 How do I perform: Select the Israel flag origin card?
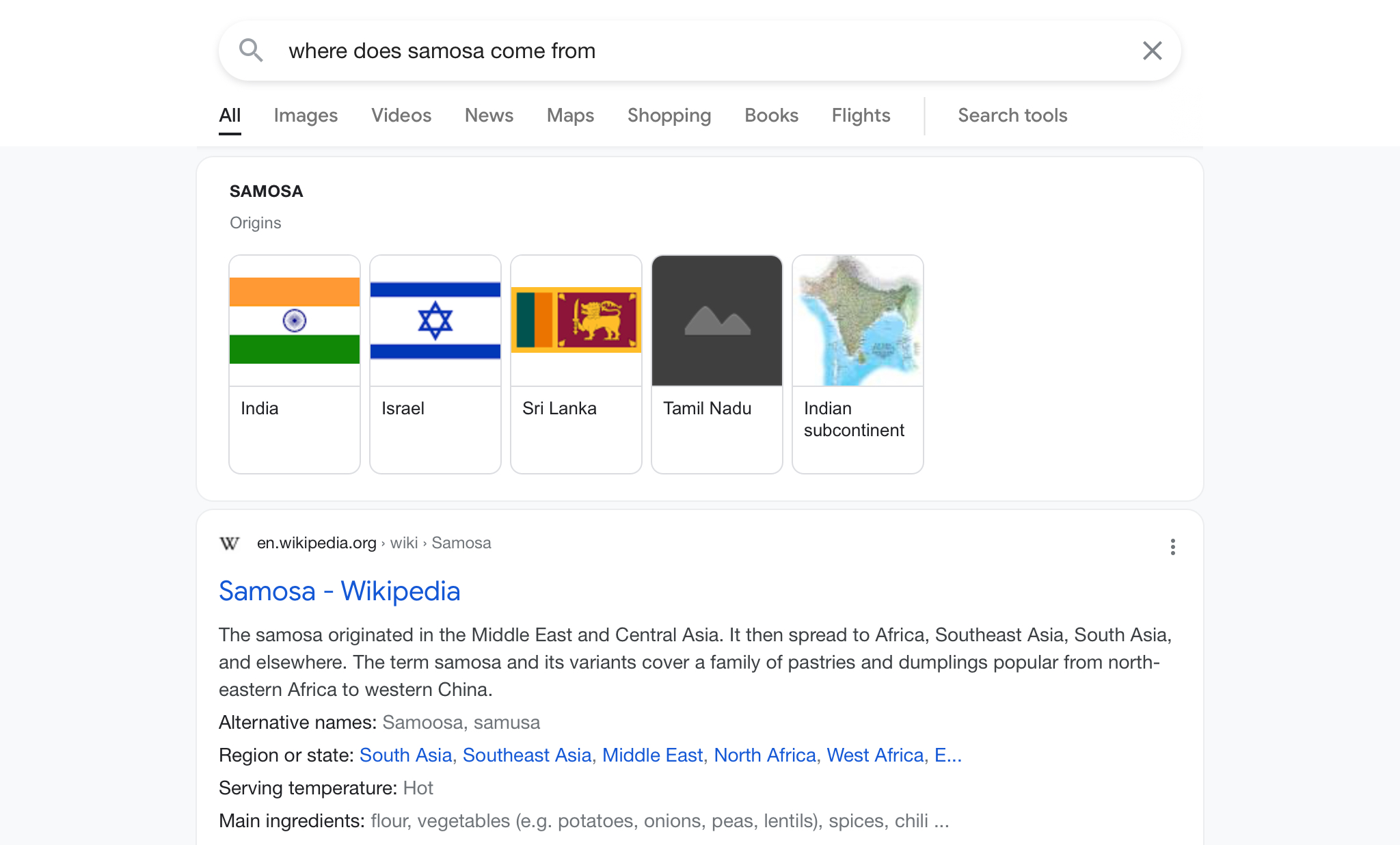[x=435, y=364]
